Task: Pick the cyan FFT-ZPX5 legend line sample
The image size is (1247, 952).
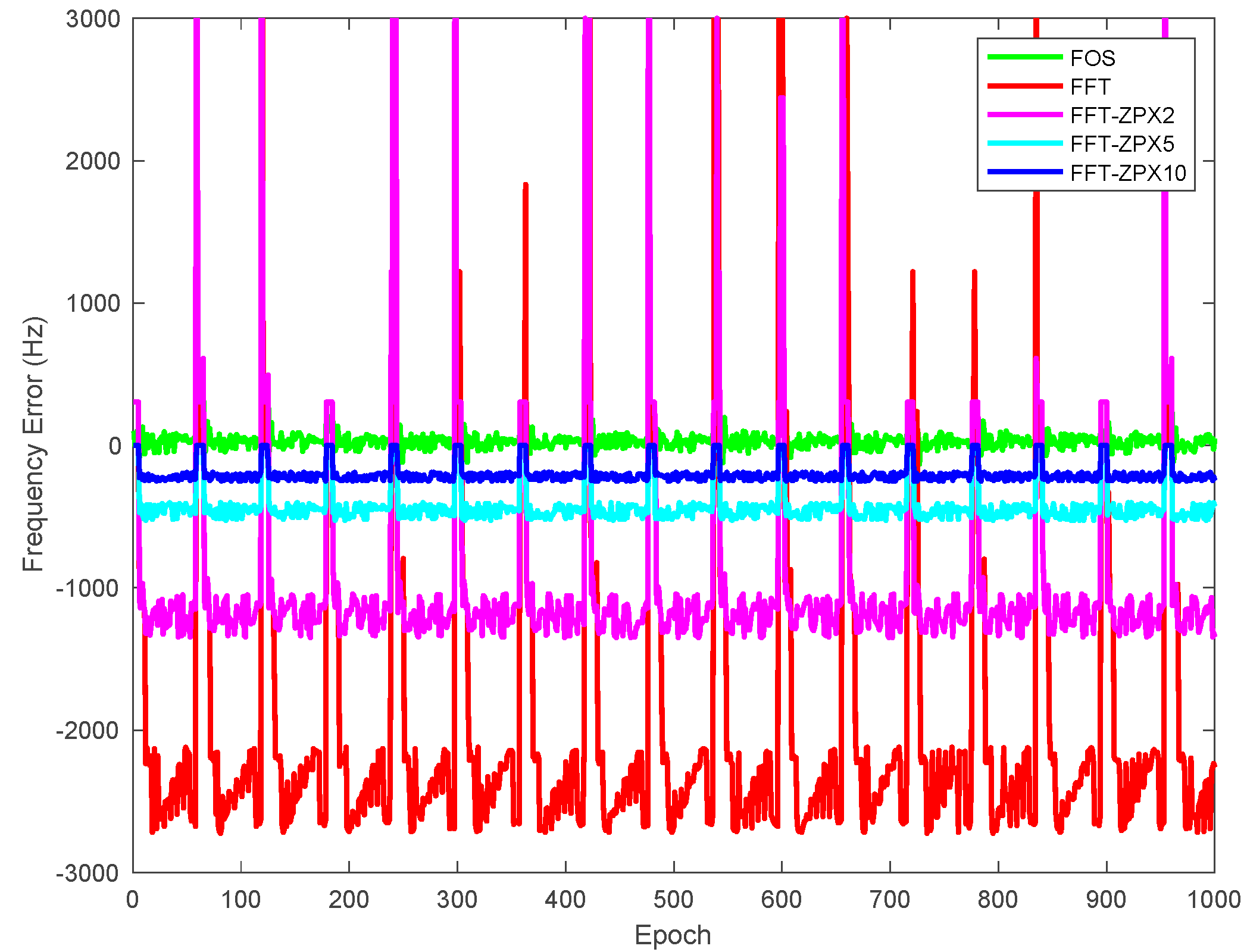Action: (x=1024, y=143)
